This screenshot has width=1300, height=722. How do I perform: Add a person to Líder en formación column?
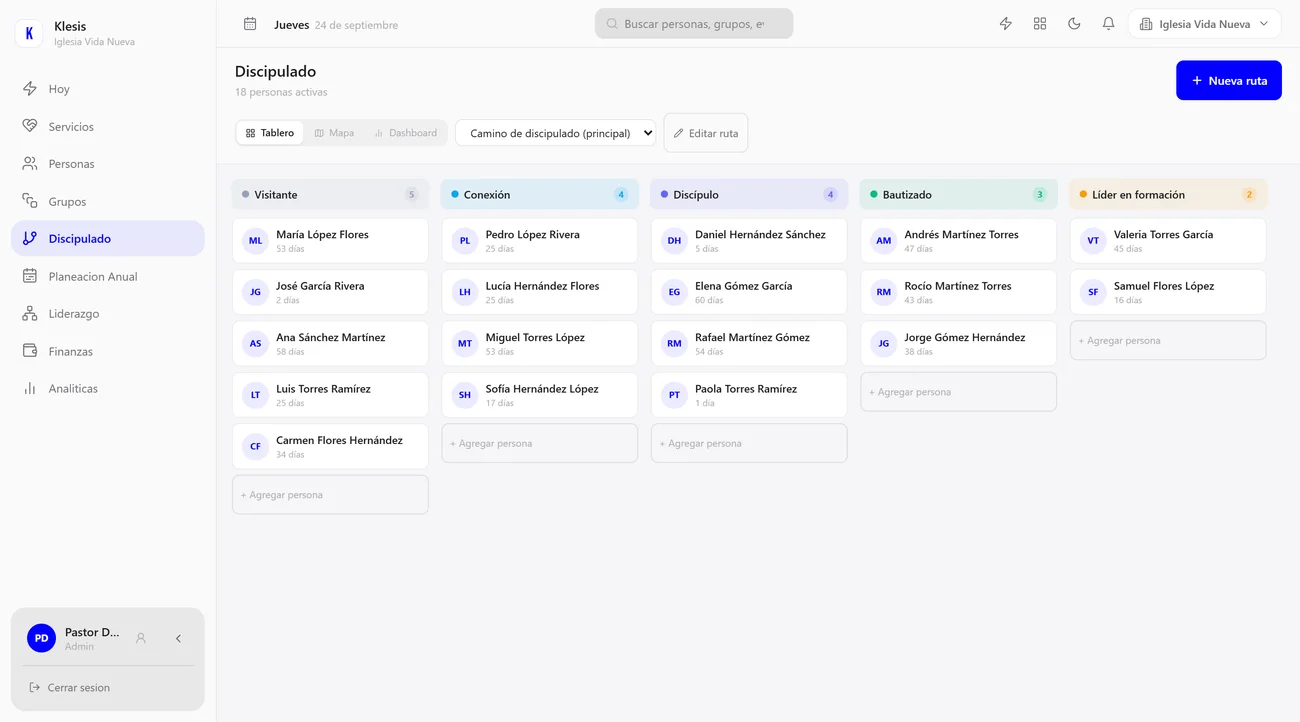[1168, 341]
